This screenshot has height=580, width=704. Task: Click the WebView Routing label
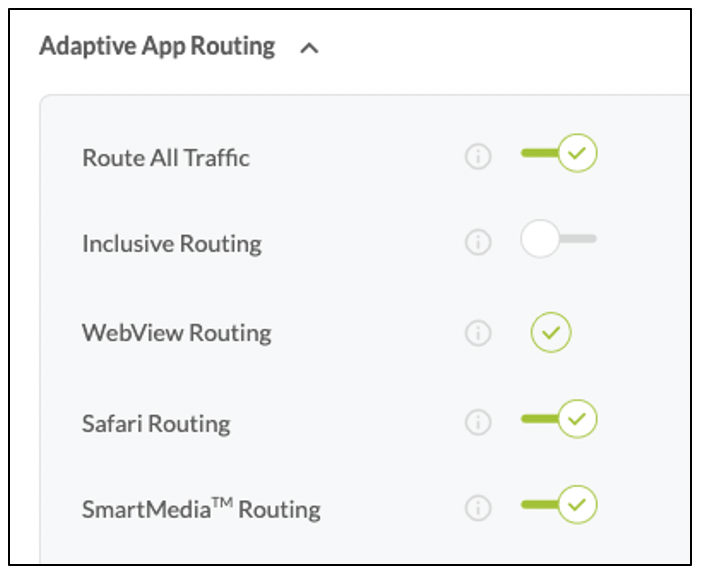click(176, 333)
